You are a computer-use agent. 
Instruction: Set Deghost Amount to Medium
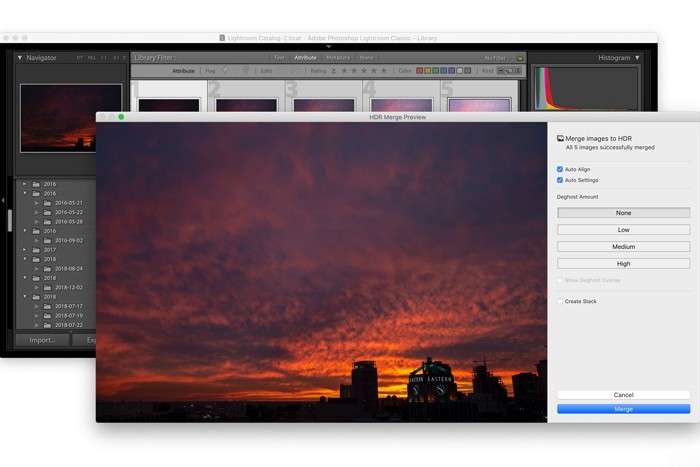[x=623, y=246]
